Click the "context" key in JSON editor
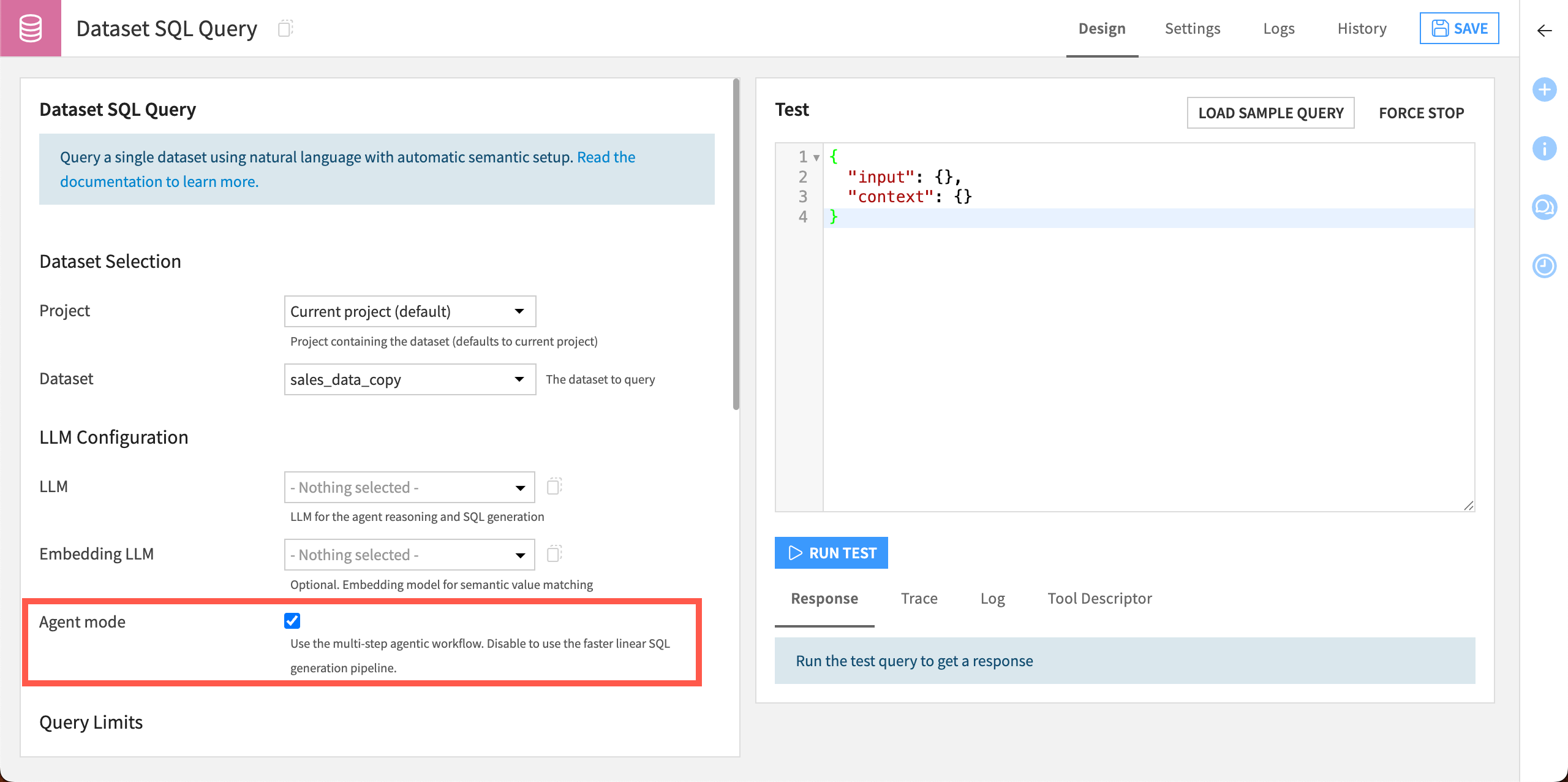This screenshot has height=782, width=1568. coord(891,197)
